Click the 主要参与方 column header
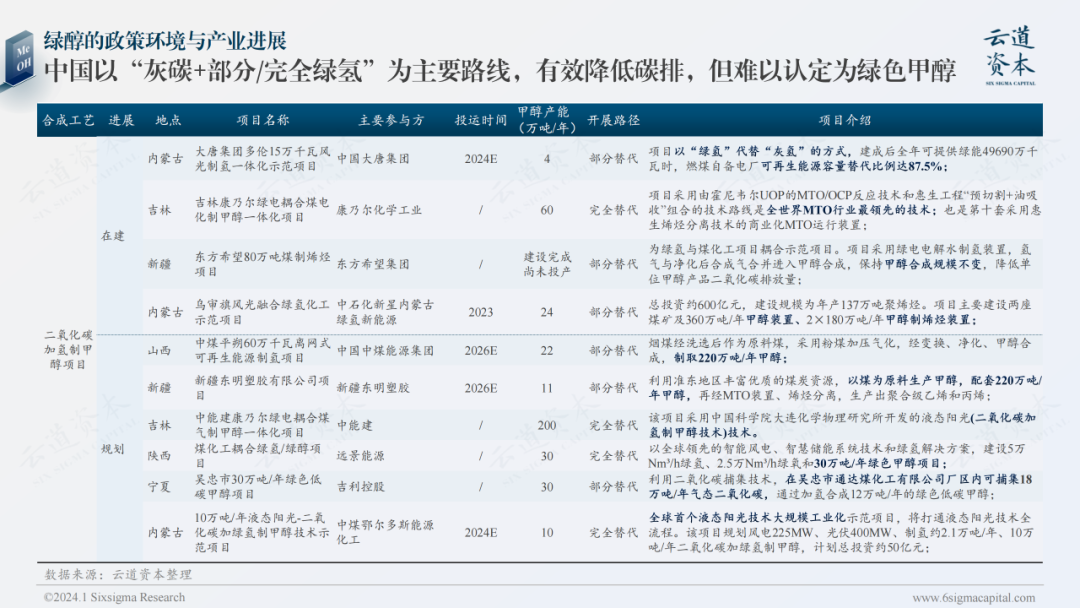The height and width of the screenshot is (608, 1080). click(391, 120)
